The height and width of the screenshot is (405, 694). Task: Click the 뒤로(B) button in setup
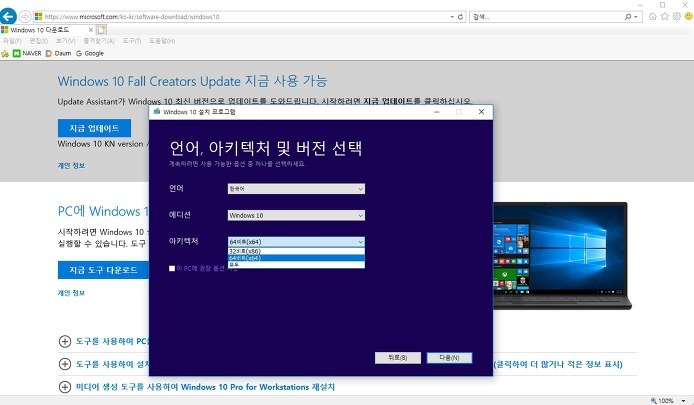tap(397, 358)
